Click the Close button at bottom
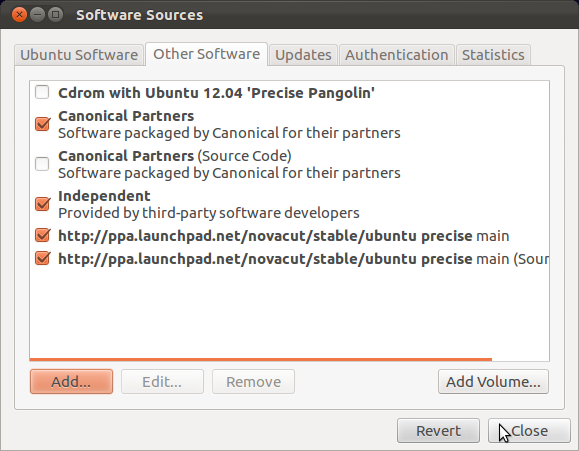Screen dimensions: 579x451 [529, 431]
